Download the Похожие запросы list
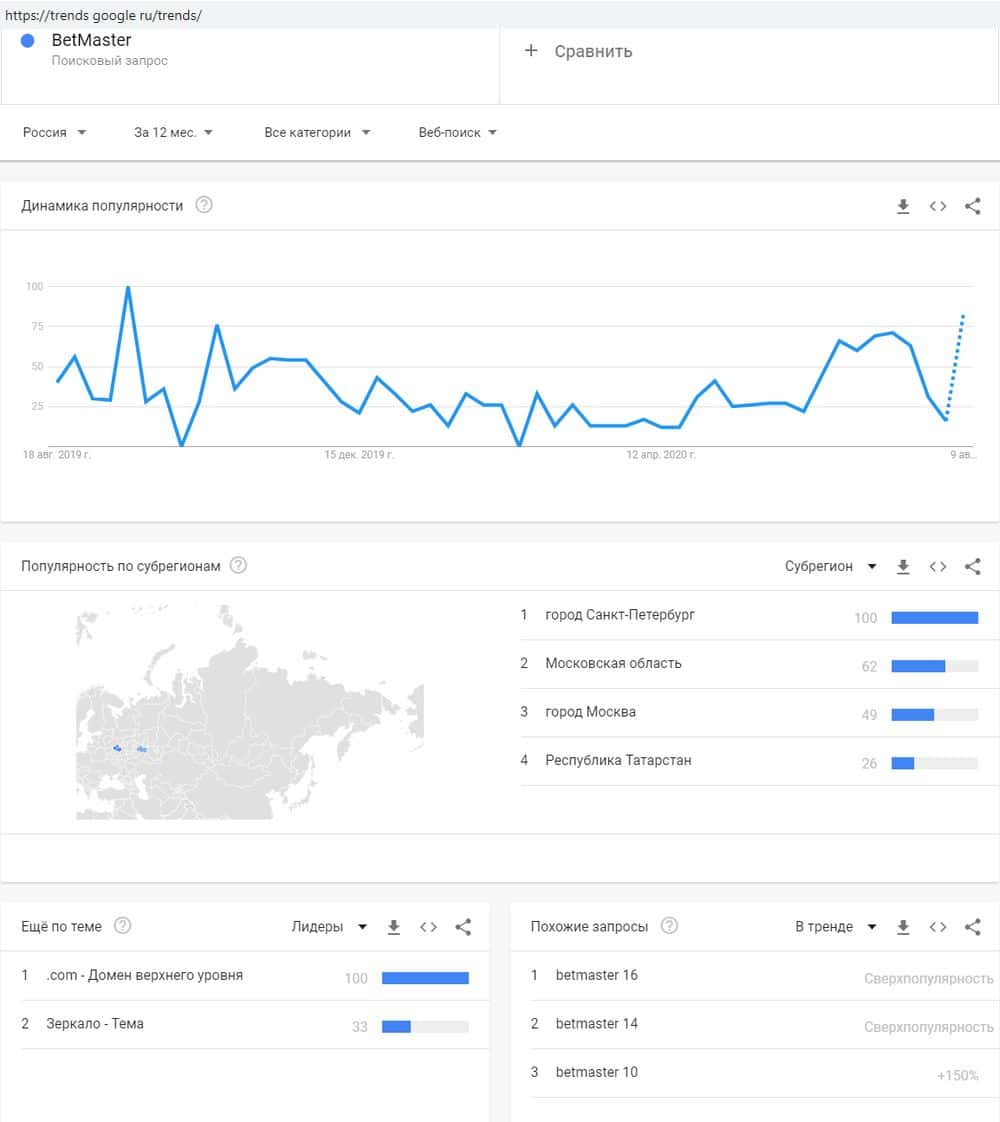 [903, 927]
